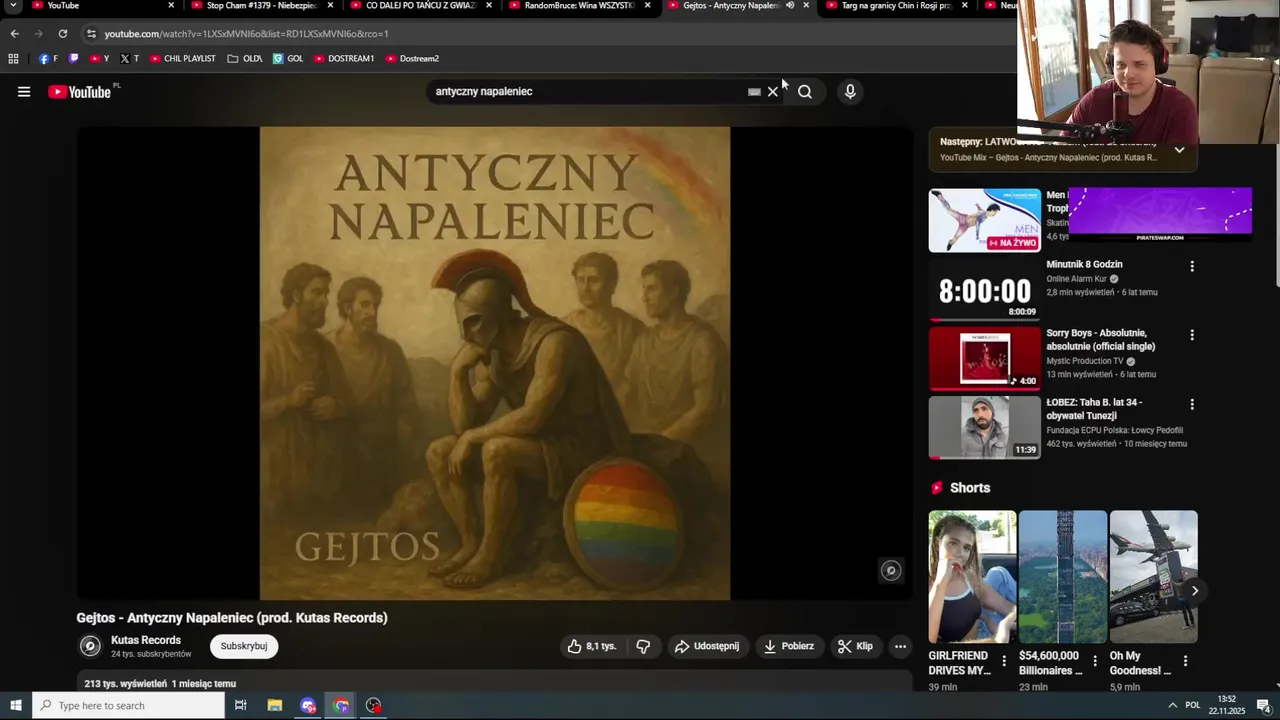Screen dimensions: 1280x720
Task: Open the DOSTREAM1 bookmark
Action: point(344,59)
